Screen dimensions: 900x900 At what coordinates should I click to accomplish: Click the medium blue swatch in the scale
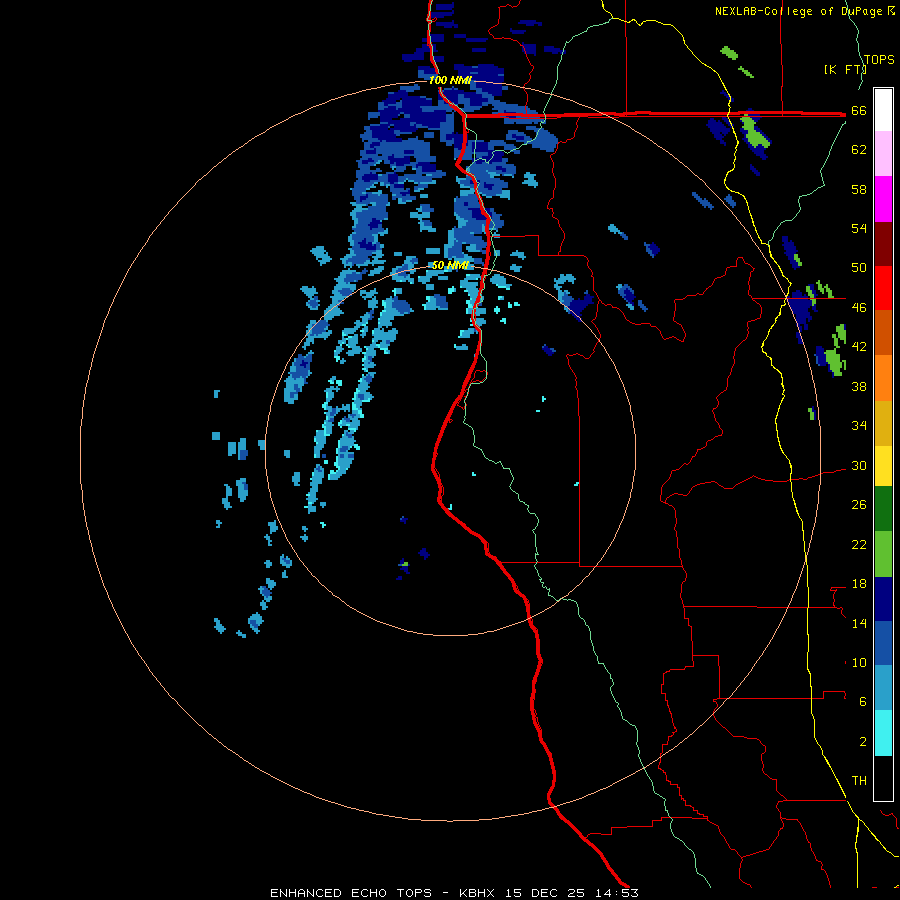click(x=883, y=643)
